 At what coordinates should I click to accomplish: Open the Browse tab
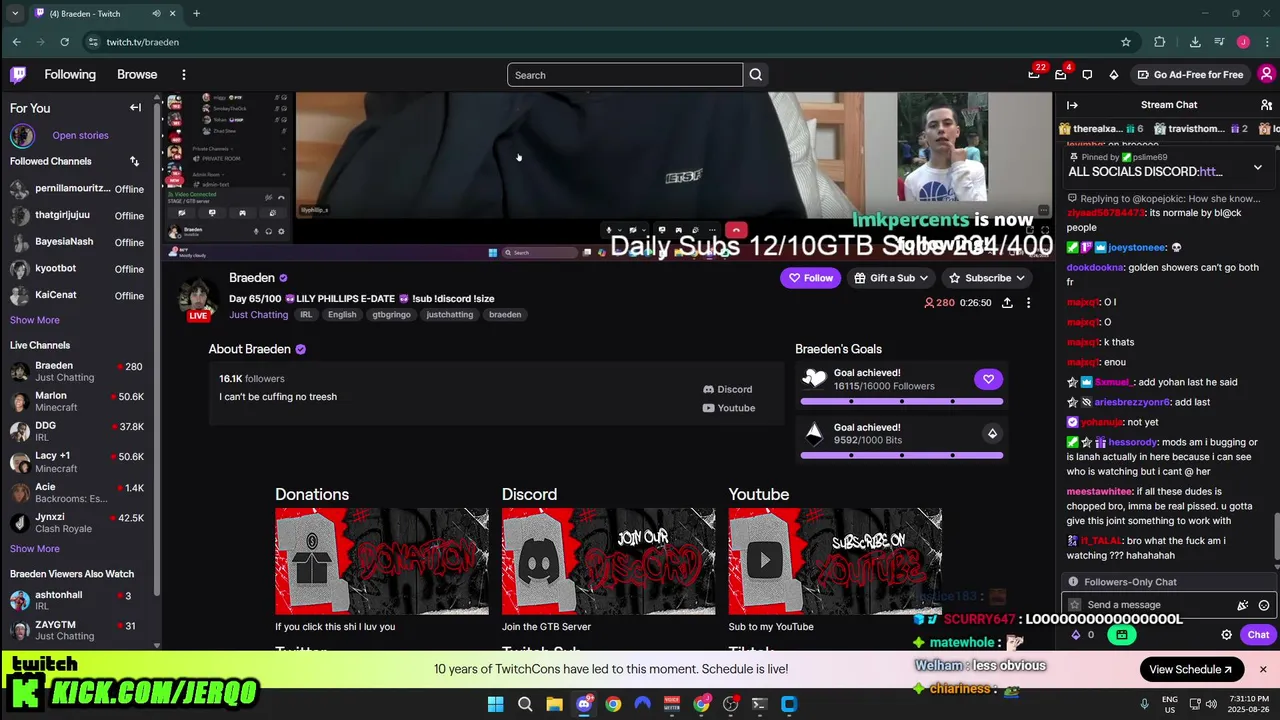[x=137, y=75]
